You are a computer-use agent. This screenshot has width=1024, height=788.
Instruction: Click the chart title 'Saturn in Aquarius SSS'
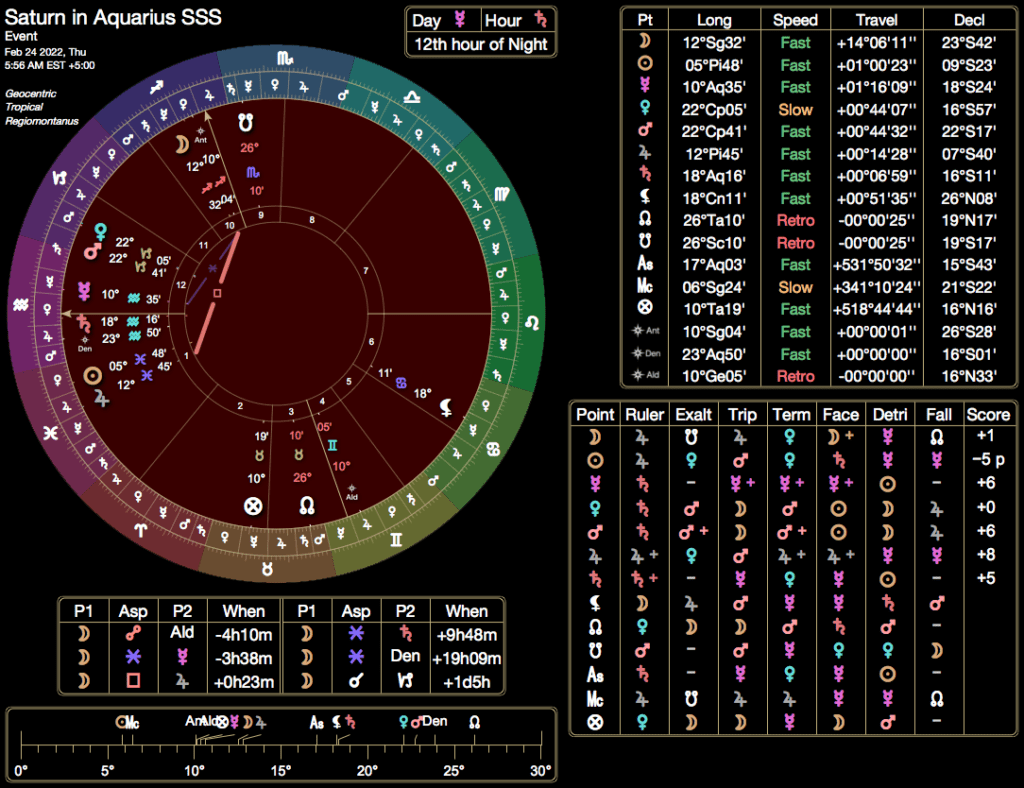[x=113, y=17]
